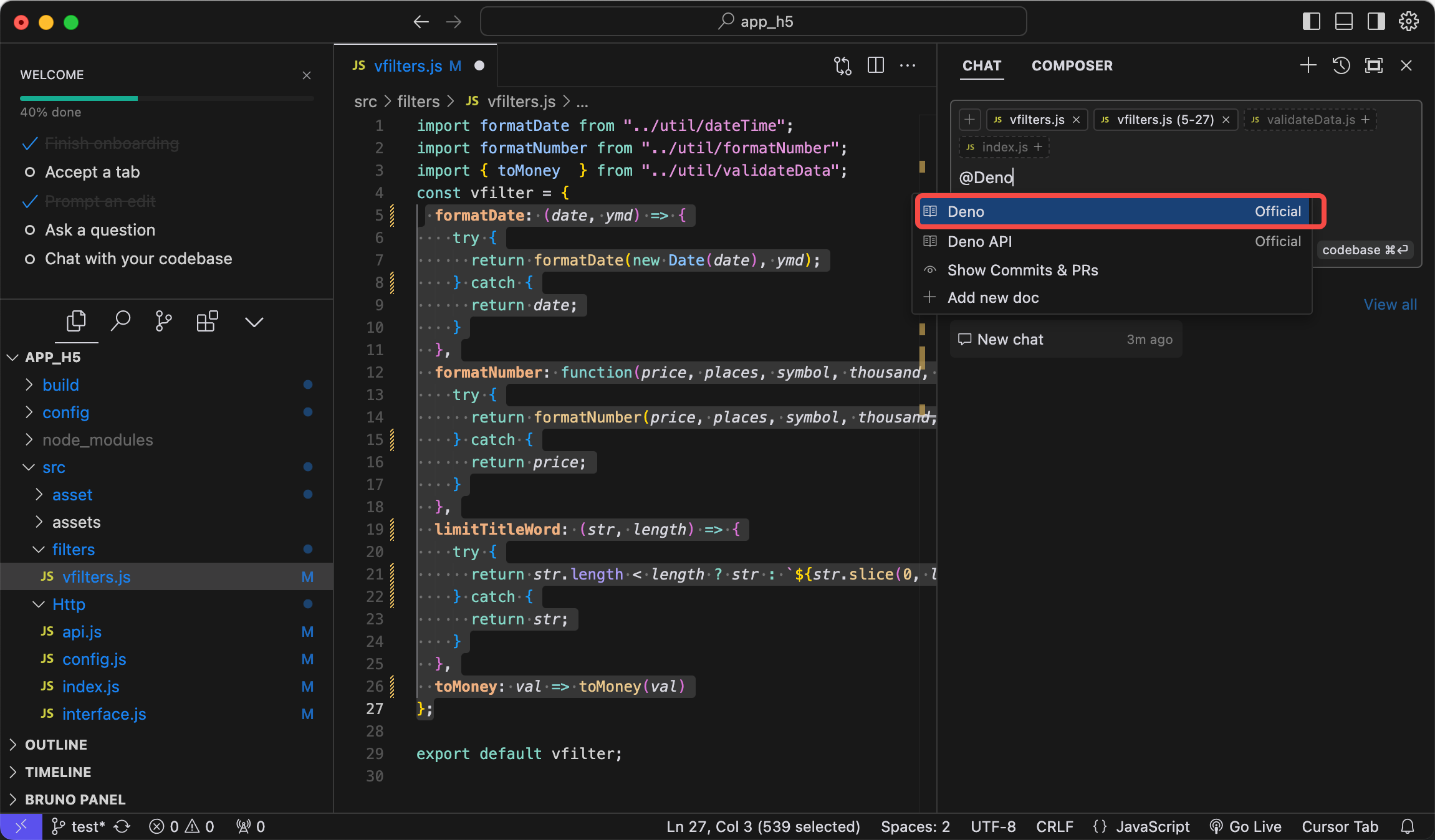Toggle the primary sidebar layout icon
The height and width of the screenshot is (840, 1435).
tap(1312, 22)
